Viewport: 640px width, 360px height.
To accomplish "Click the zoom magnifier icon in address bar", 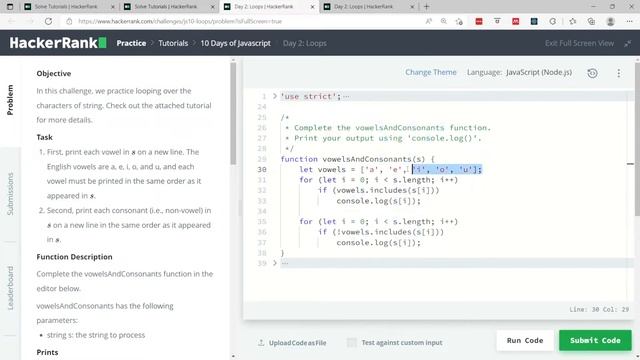I will [x=444, y=21].
